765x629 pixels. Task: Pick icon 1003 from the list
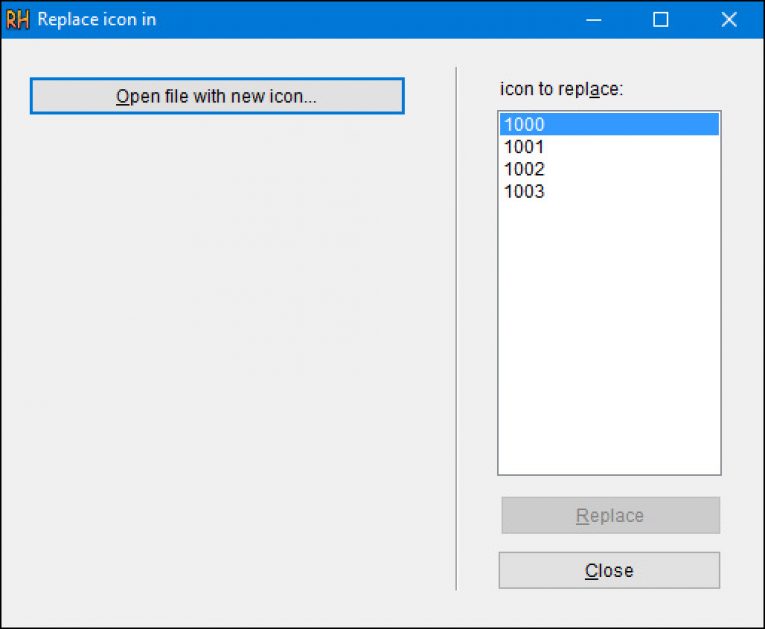coord(609,191)
